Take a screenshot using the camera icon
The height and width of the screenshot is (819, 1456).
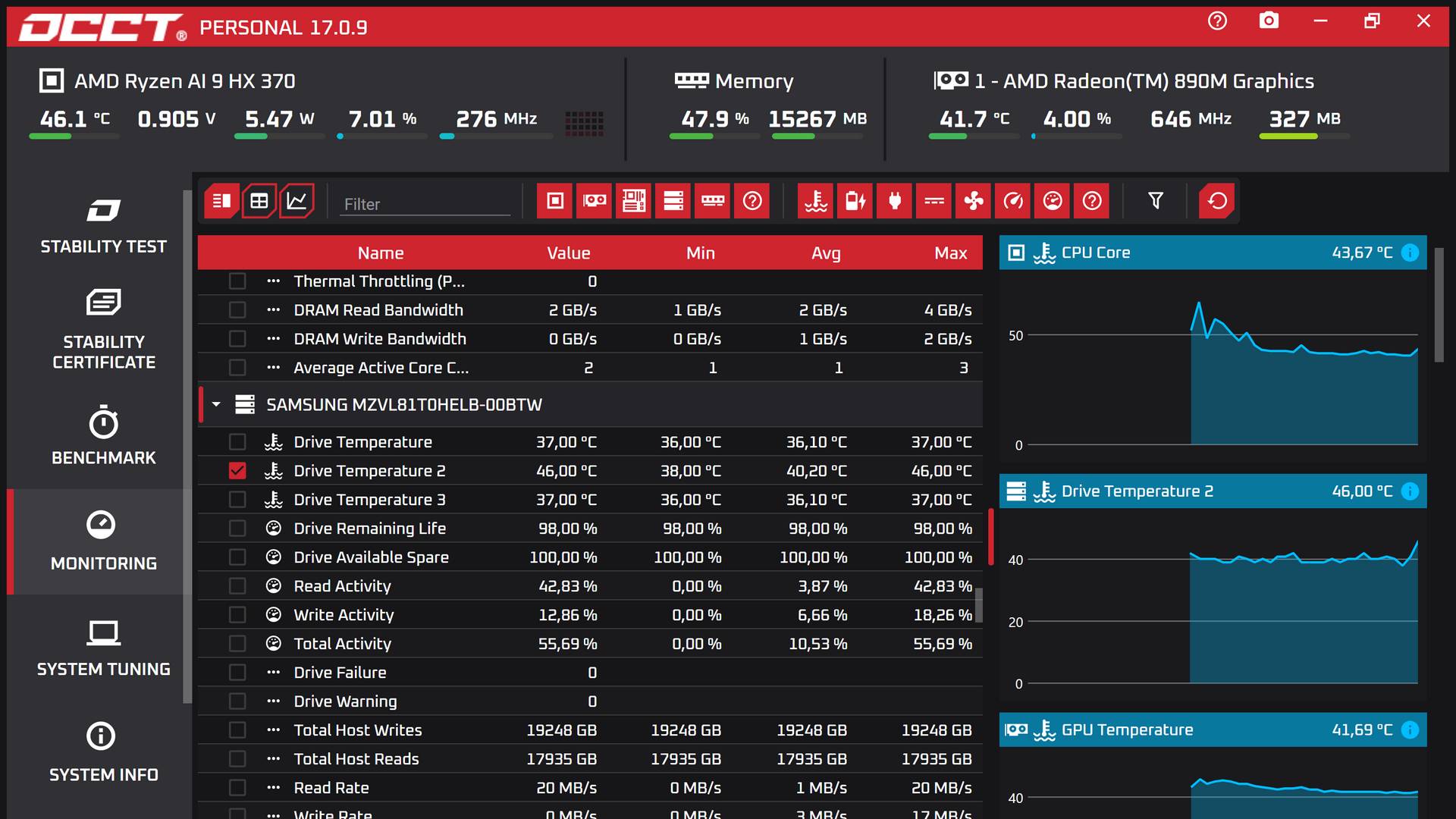(1269, 21)
